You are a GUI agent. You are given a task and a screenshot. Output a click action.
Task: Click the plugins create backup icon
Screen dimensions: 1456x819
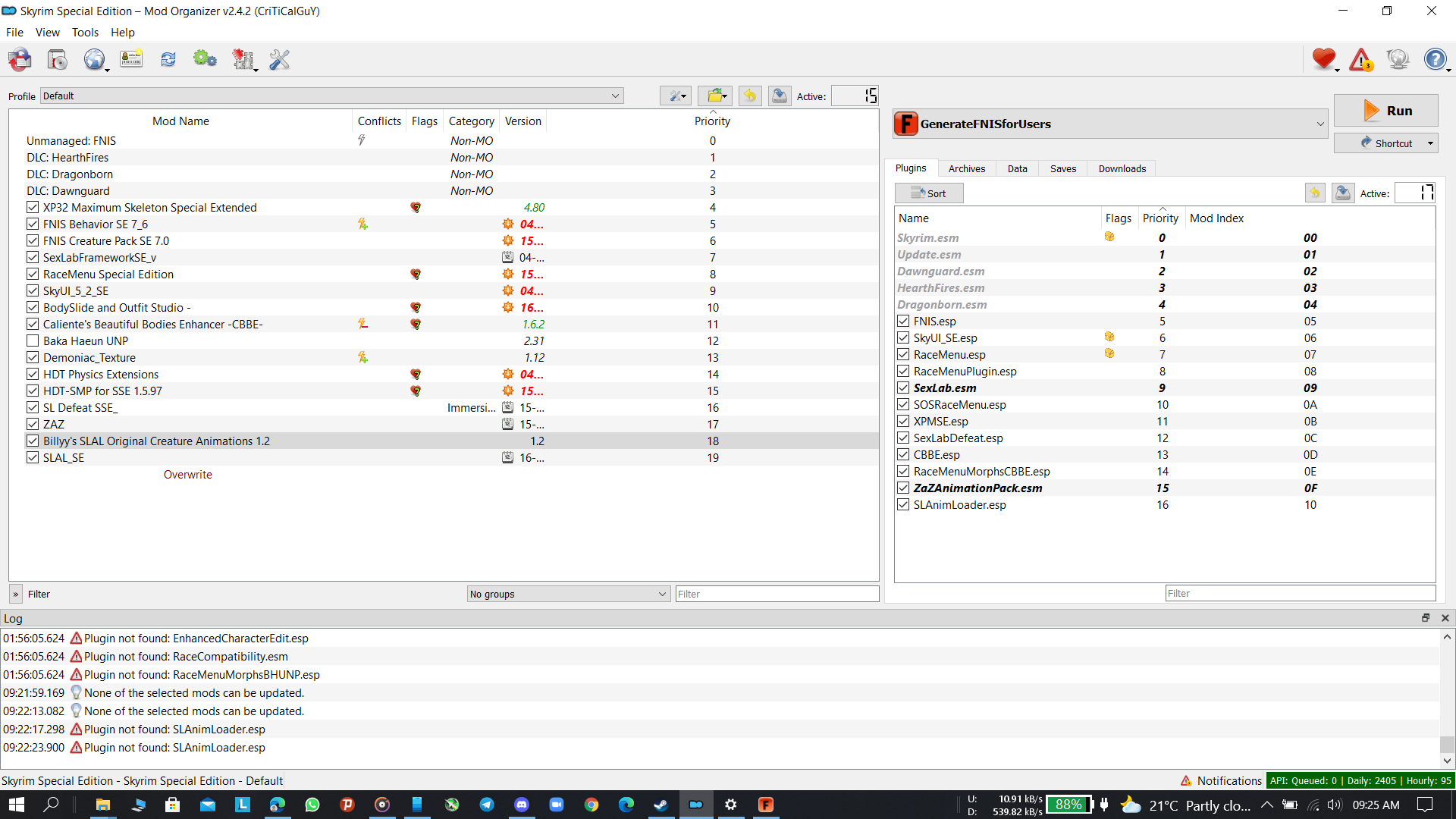tap(1343, 193)
